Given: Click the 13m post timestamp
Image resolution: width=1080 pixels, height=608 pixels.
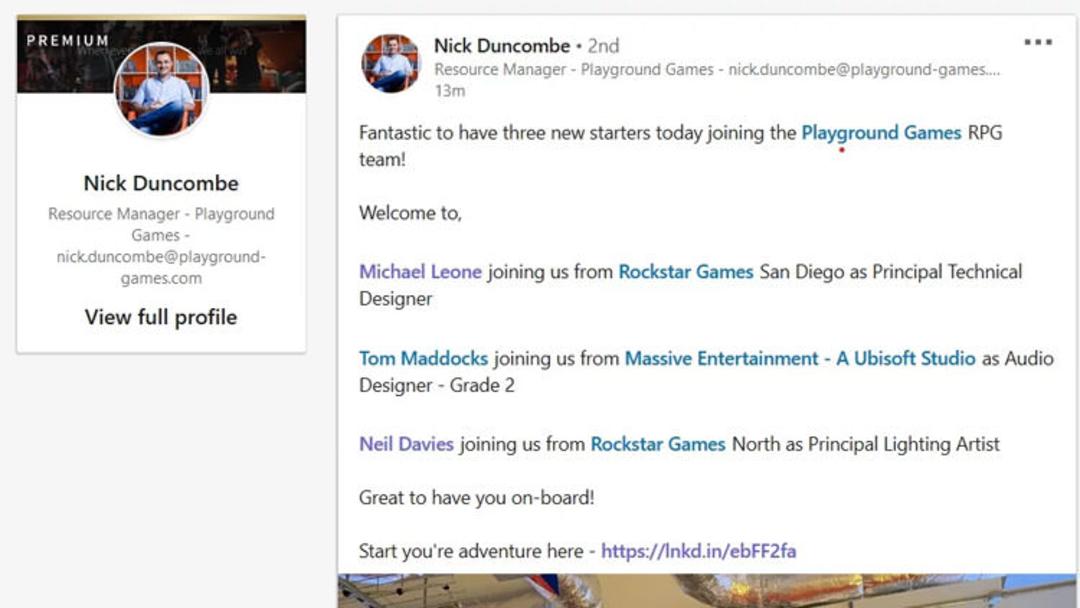Looking at the screenshot, I should [x=449, y=91].
